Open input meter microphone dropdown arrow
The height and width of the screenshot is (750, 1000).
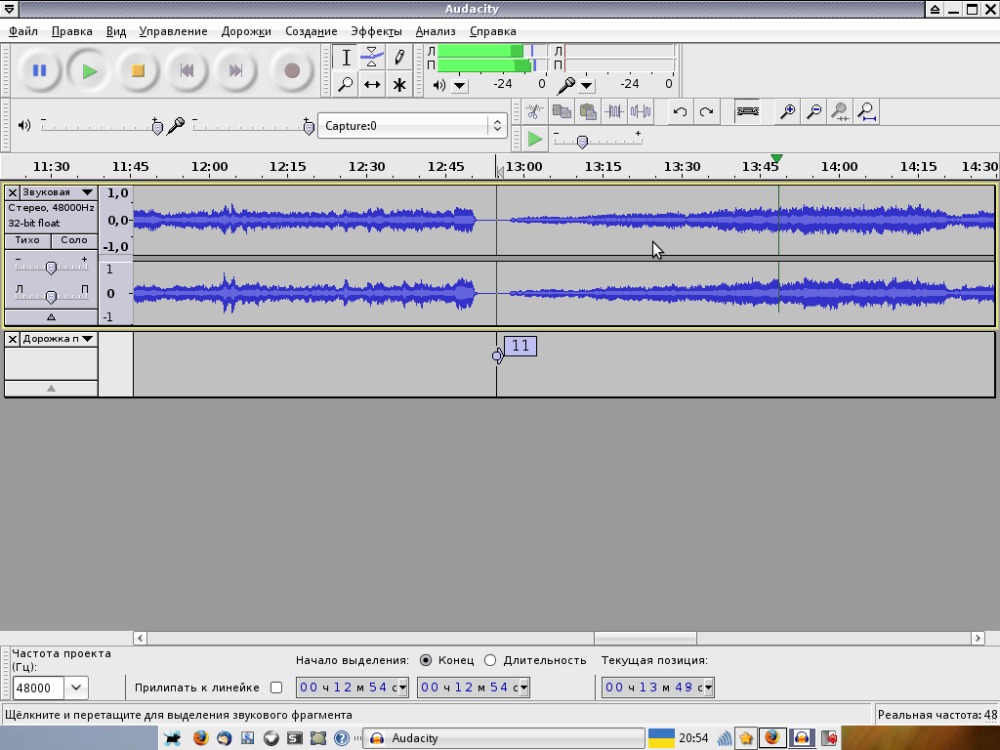pos(587,85)
